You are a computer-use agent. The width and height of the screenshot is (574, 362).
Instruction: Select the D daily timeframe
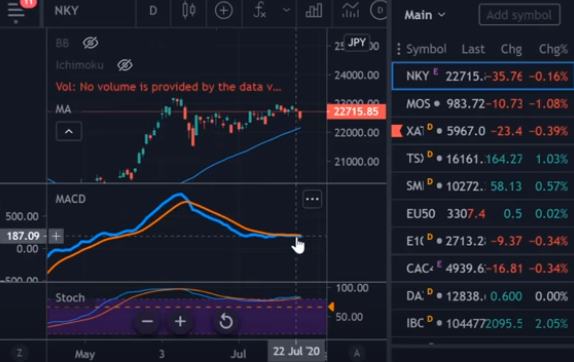153,11
